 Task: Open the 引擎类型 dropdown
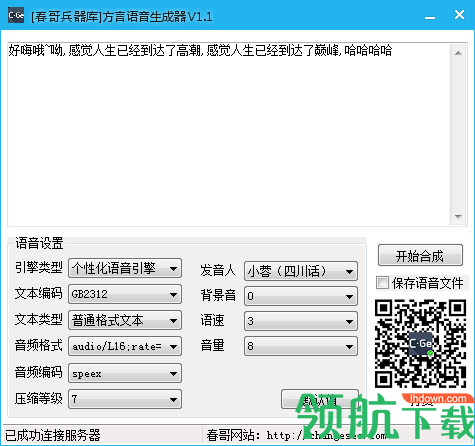tap(125, 268)
